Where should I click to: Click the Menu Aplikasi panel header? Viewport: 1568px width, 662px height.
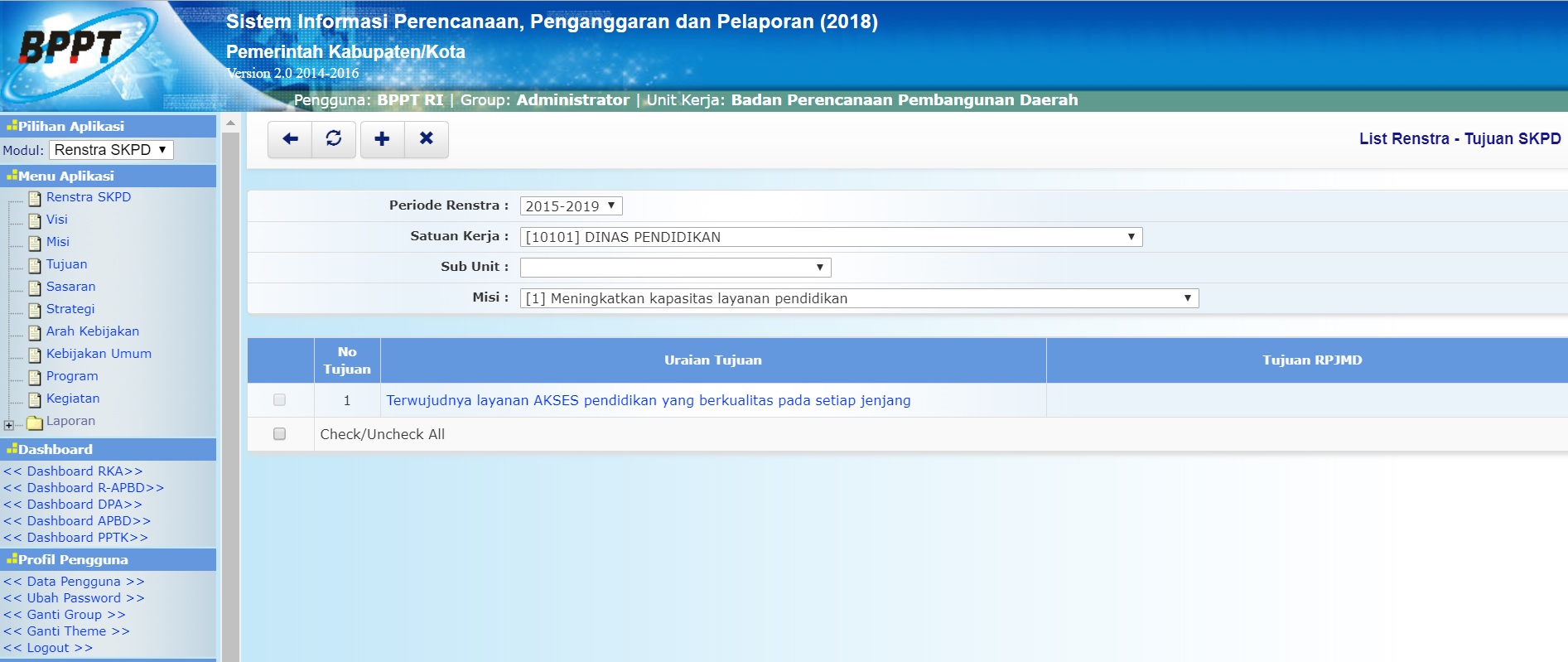point(109,176)
